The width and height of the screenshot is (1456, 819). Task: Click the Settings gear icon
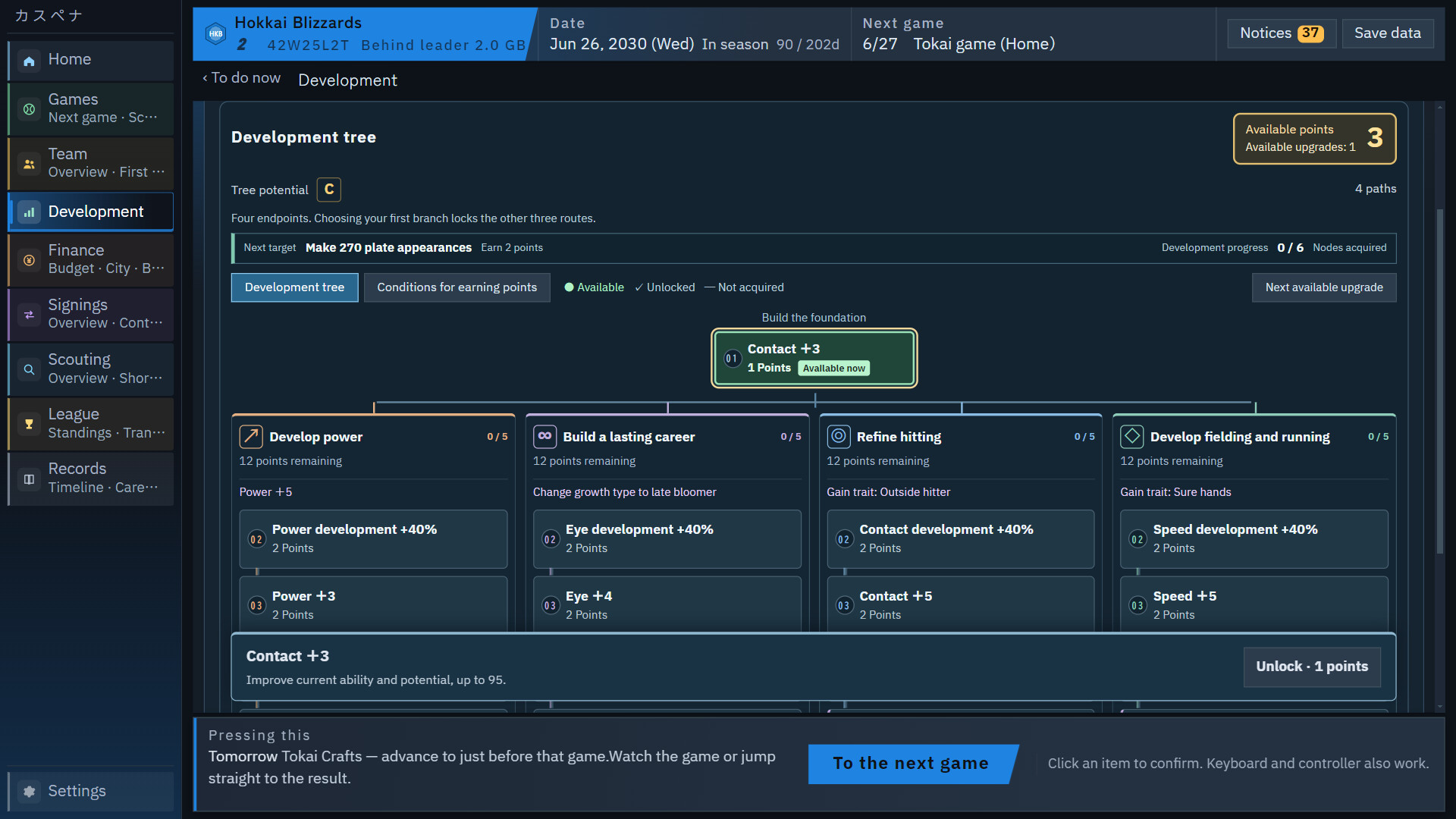[29, 791]
